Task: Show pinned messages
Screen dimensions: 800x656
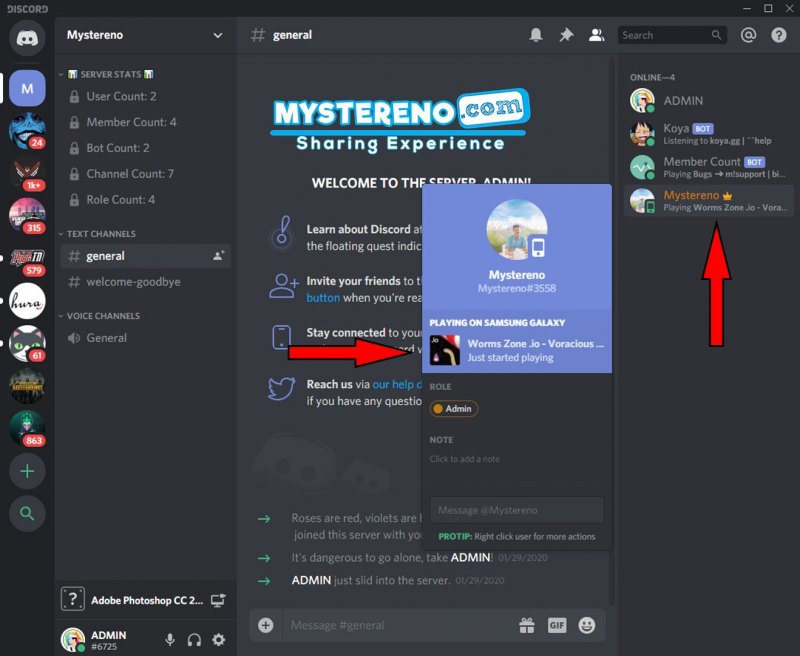Action: point(566,35)
